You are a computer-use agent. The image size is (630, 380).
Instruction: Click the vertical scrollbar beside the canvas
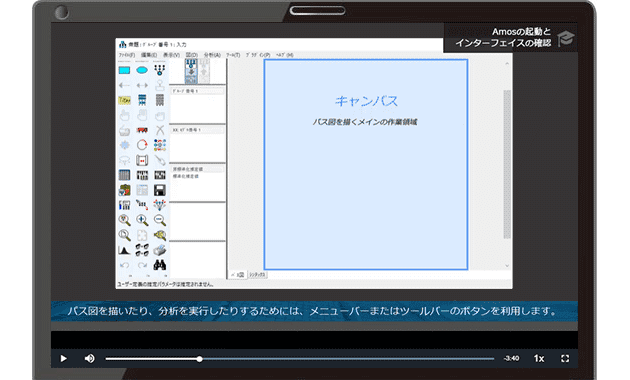507,164
